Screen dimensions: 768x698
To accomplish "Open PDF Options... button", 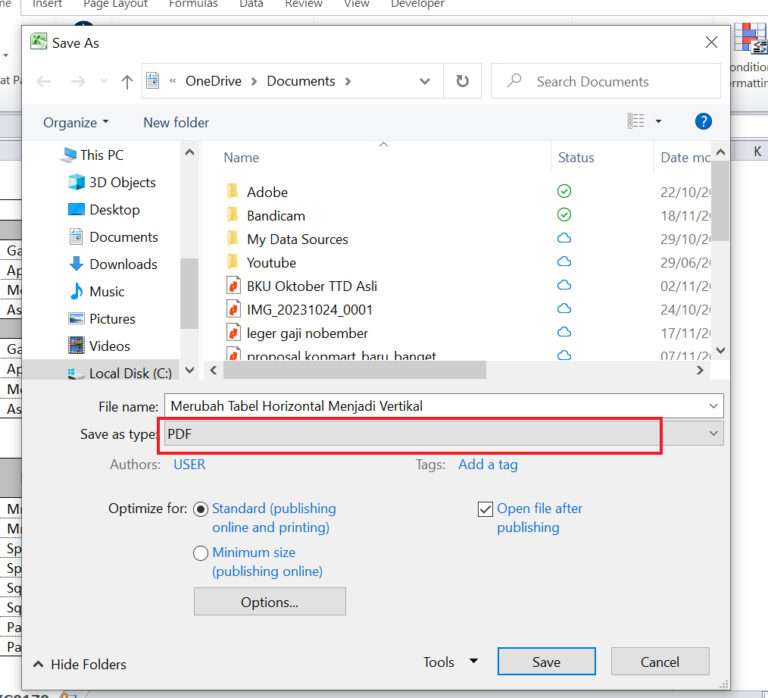I will 269,602.
